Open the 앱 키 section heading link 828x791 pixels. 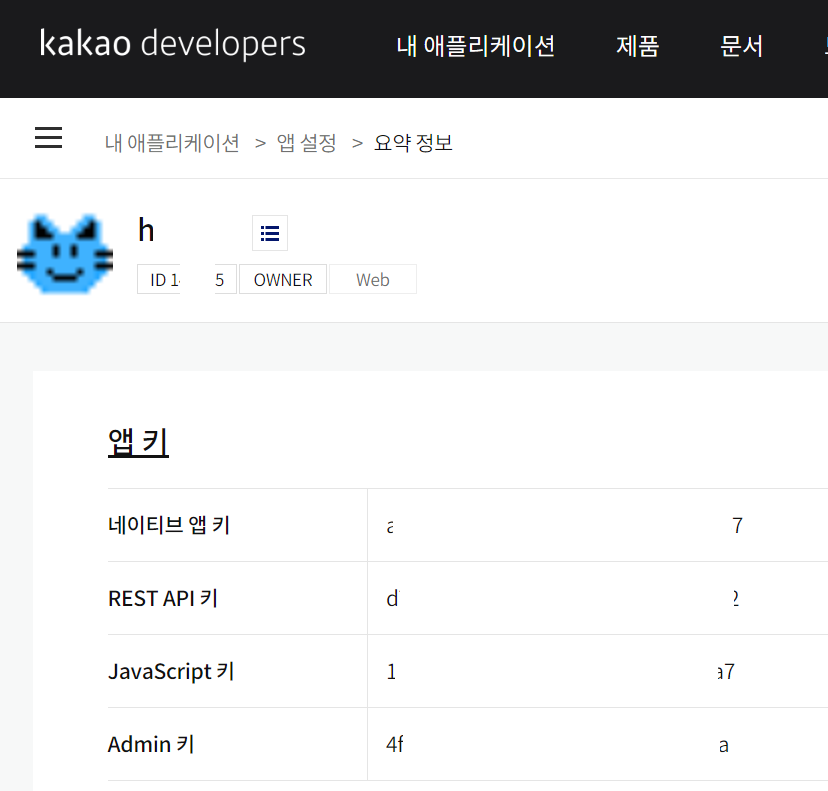[x=138, y=442]
